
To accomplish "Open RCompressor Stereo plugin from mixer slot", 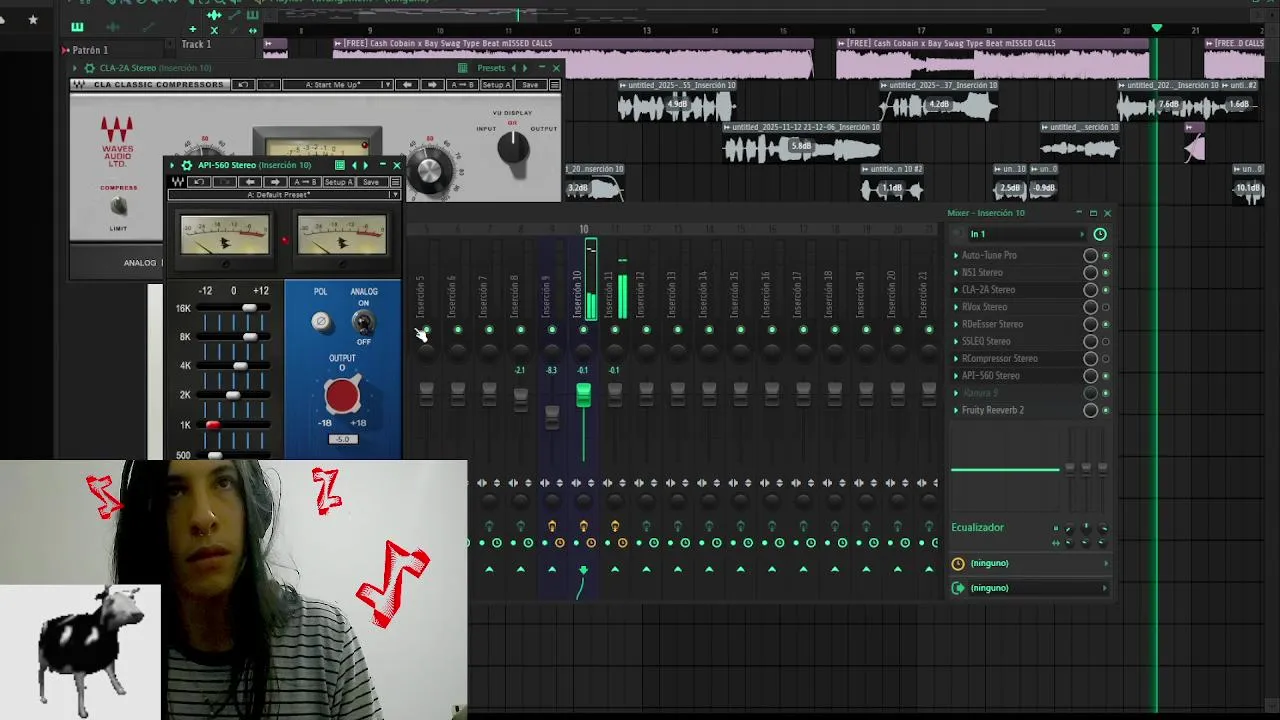I will point(1000,358).
